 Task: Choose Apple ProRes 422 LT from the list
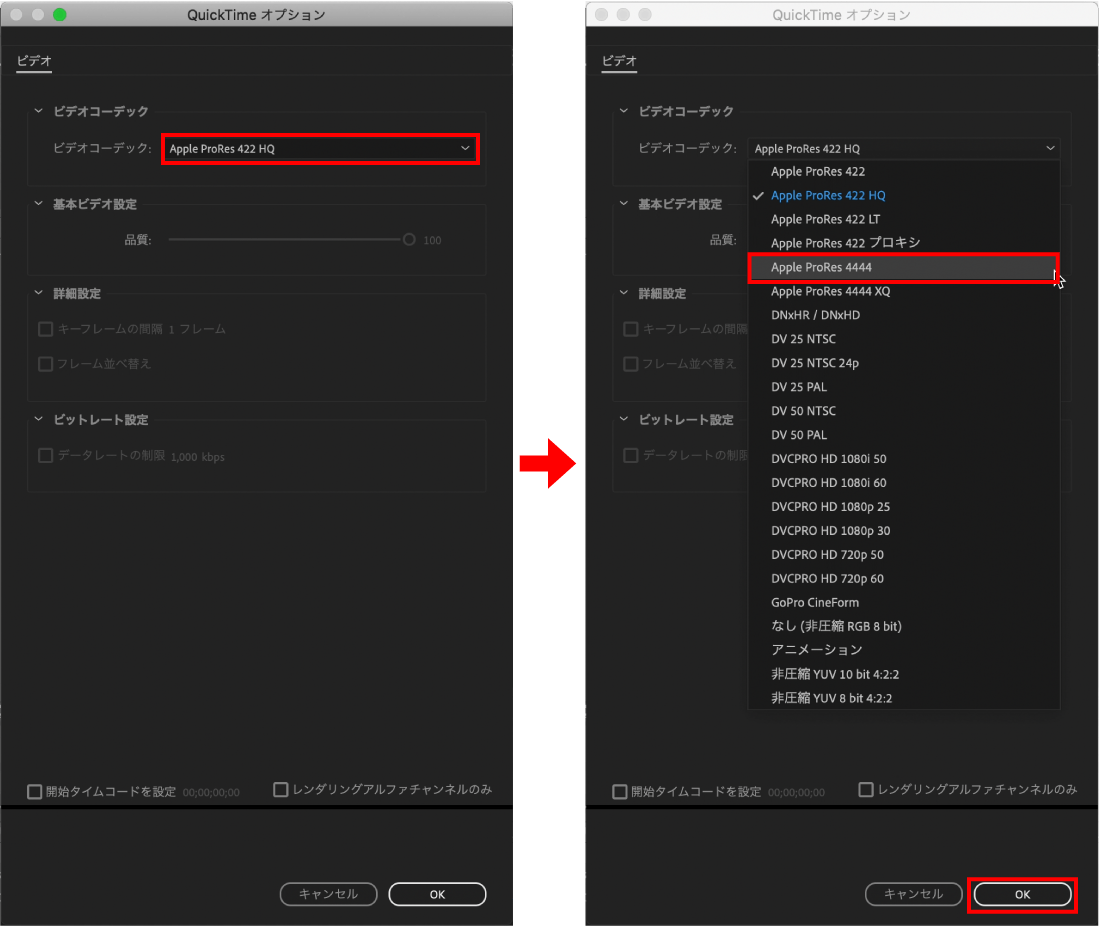pos(903,219)
